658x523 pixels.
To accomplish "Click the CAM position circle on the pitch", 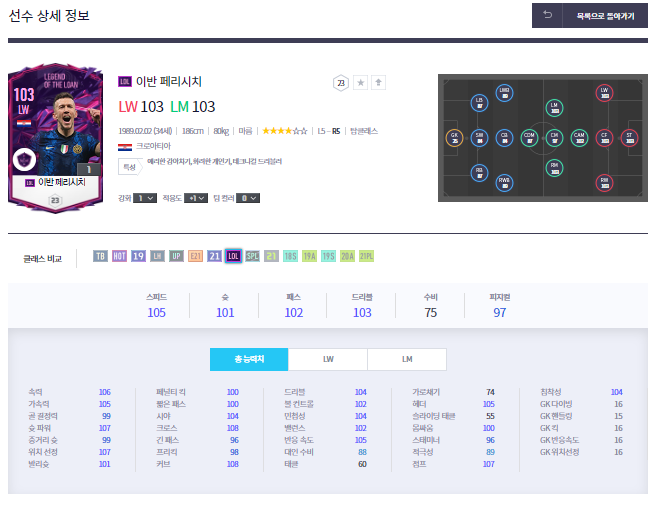I will 579,138.
